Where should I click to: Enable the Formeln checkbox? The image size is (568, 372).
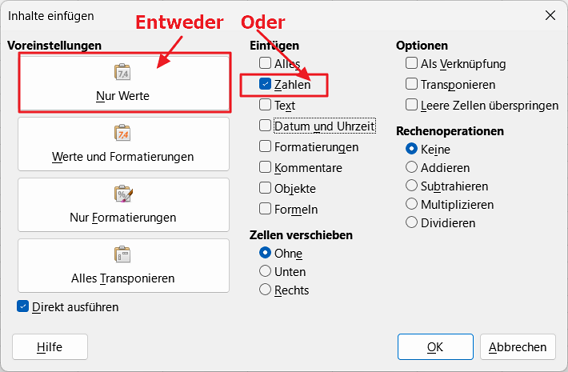tap(265, 209)
